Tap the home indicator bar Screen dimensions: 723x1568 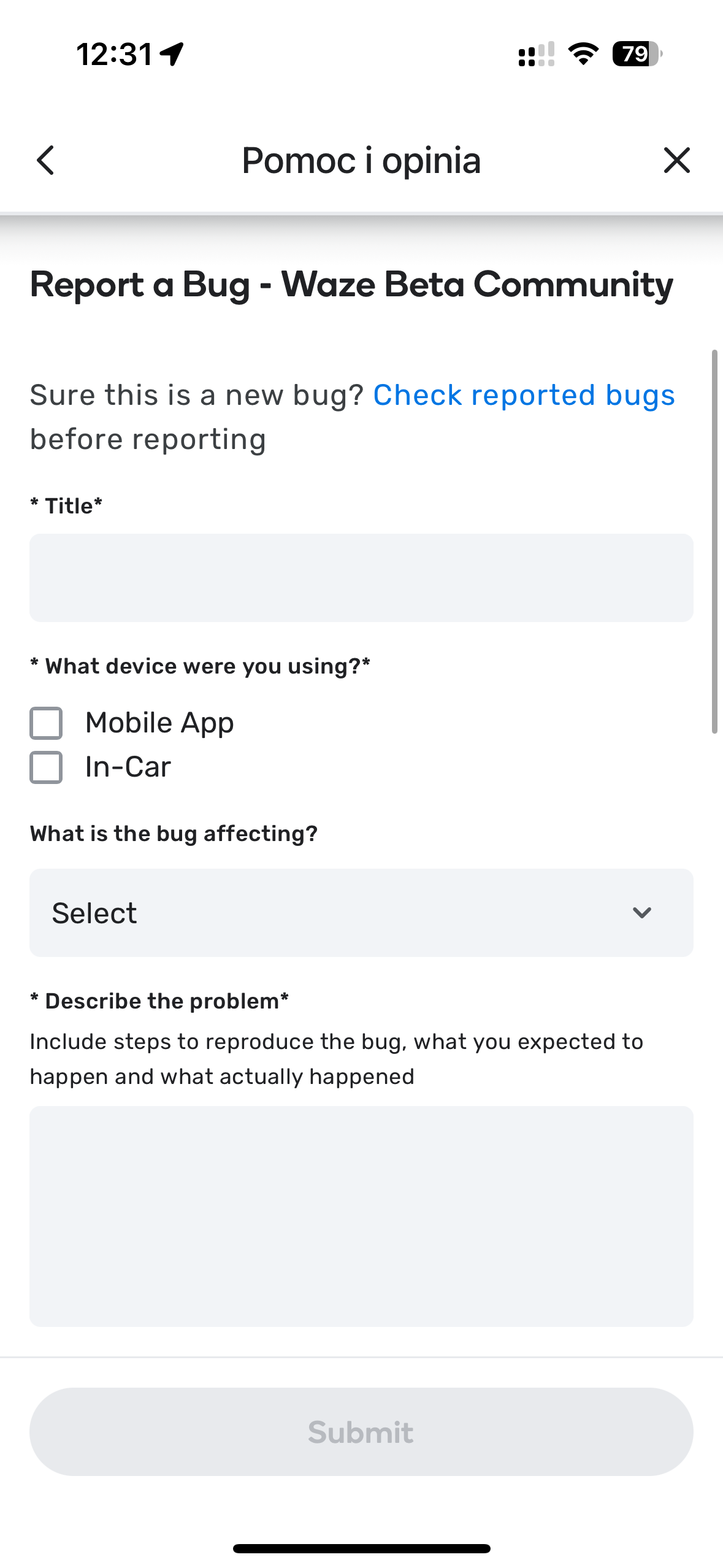click(361, 1548)
